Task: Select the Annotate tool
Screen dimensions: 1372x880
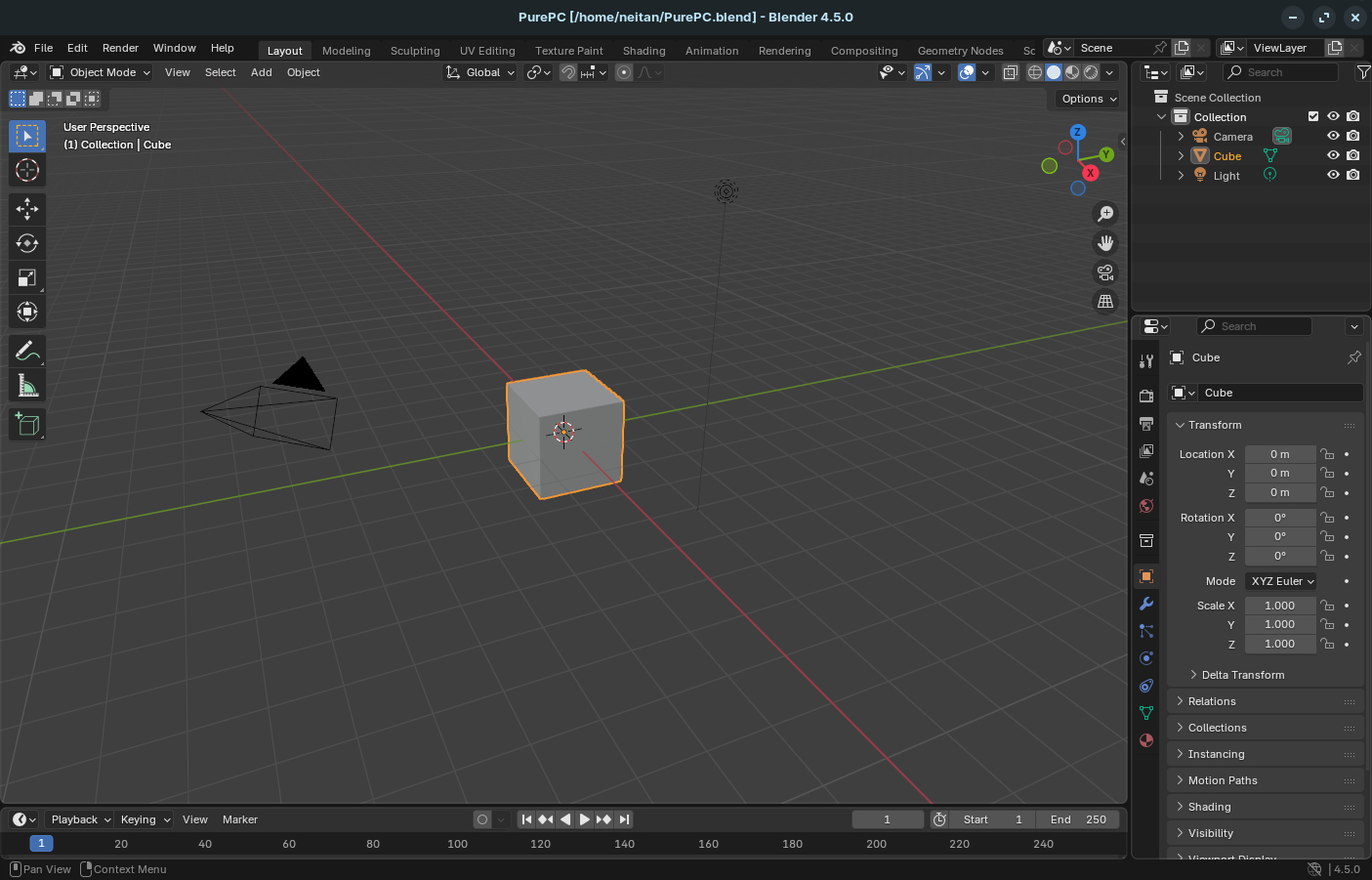Action: click(x=27, y=351)
